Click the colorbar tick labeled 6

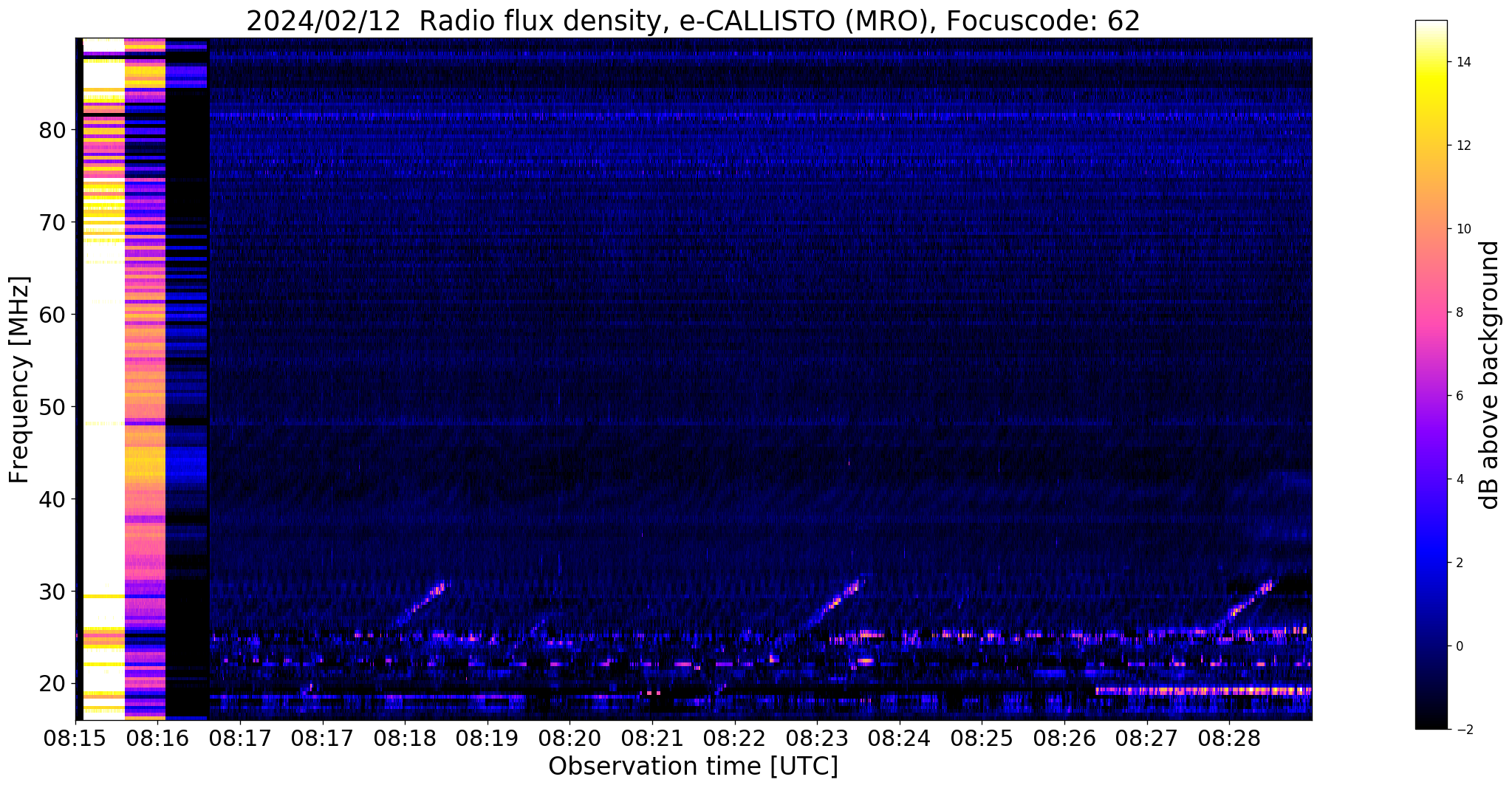(x=1460, y=396)
